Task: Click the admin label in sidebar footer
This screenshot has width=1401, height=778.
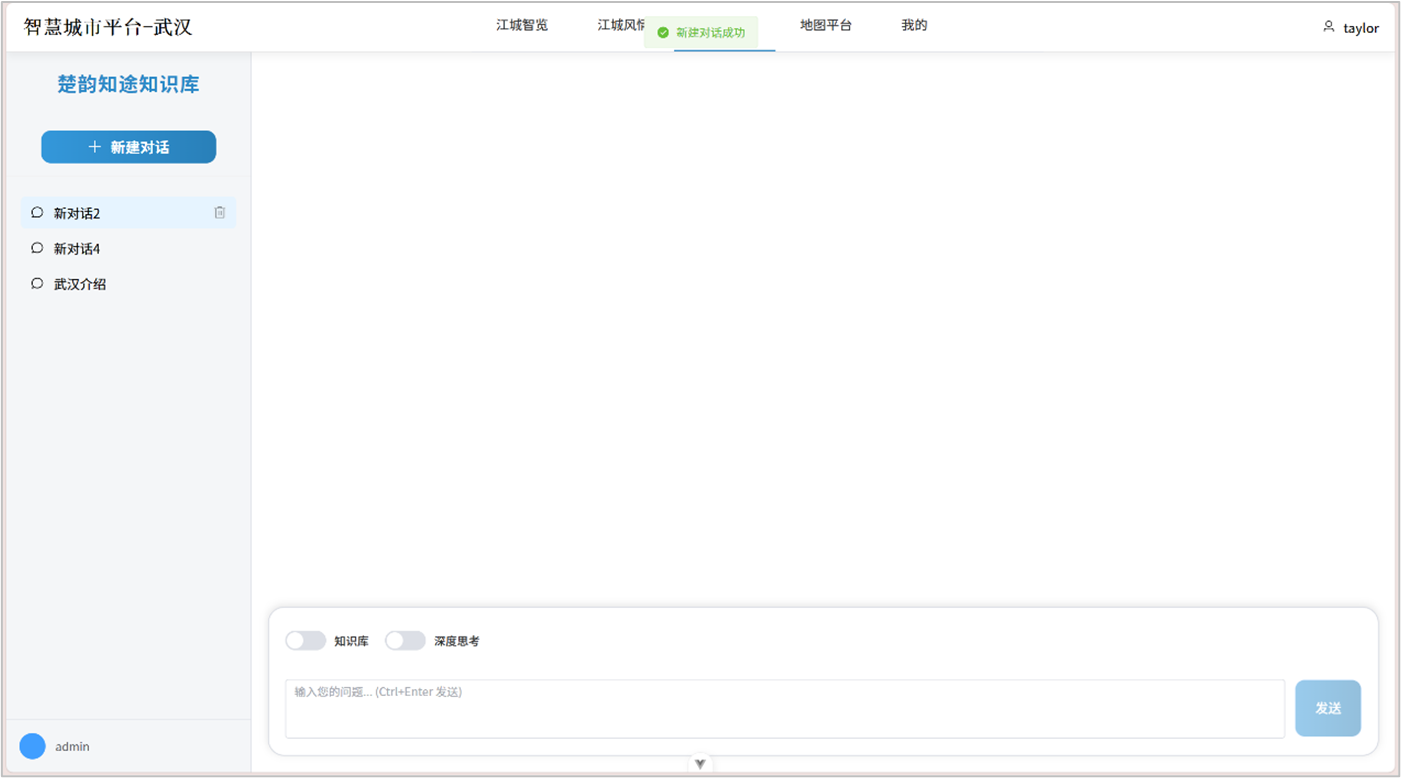Action: pos(72,747)
